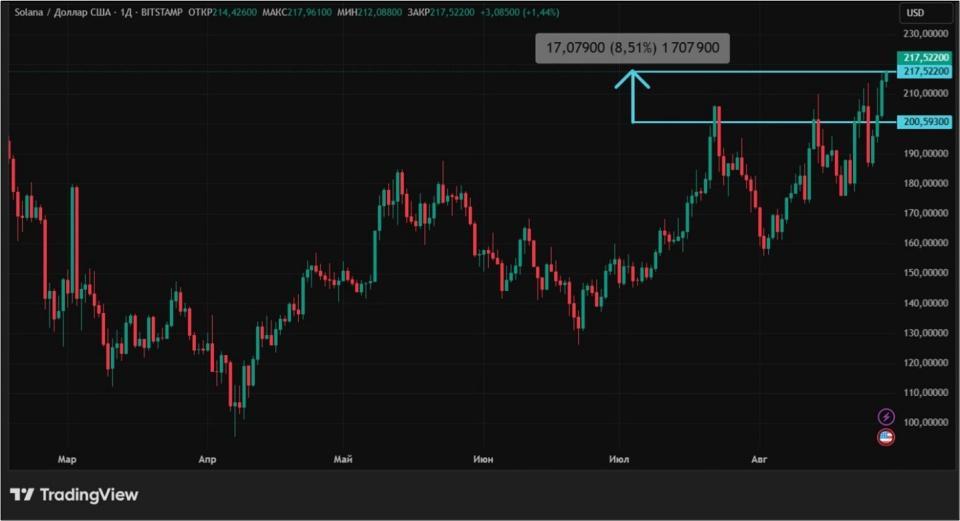This screenshot has height=521, width=960.
Task: Select the 200,59300 price label
Action: pyautogui.click(x=924, y=122)
